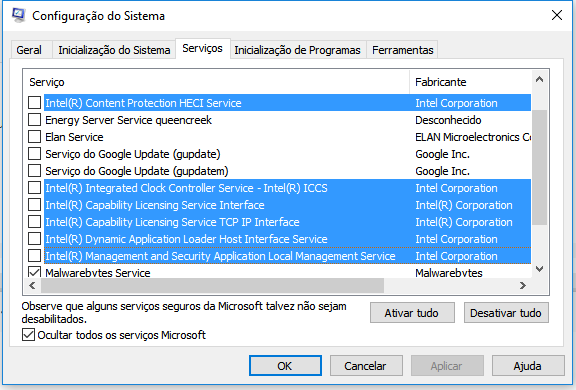576x390 pixels.
Task: Click the scroll right arrow in services list
Action: (x=523, y=285)
